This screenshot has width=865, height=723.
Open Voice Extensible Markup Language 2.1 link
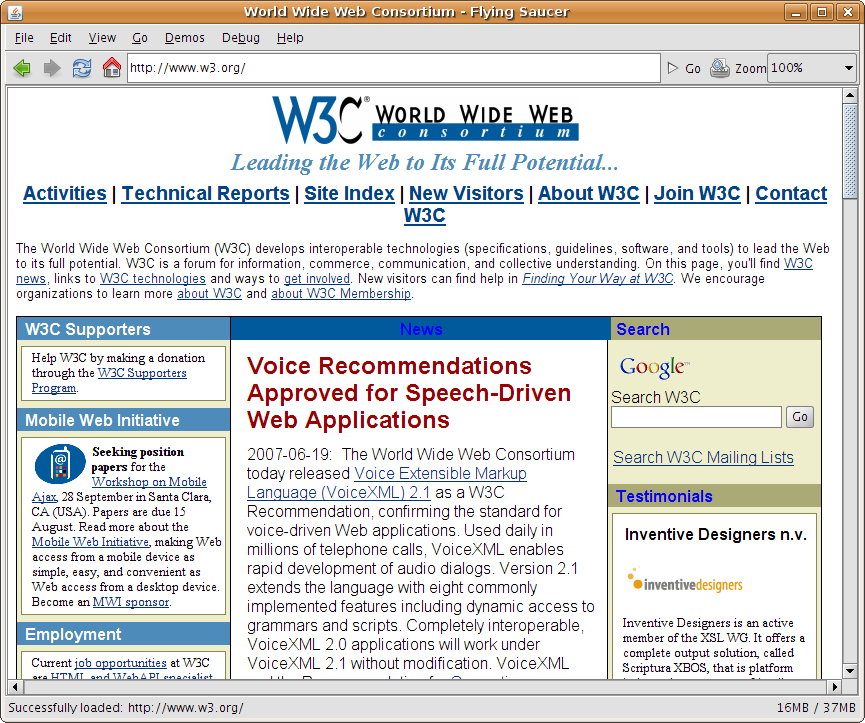click(440, 474)
